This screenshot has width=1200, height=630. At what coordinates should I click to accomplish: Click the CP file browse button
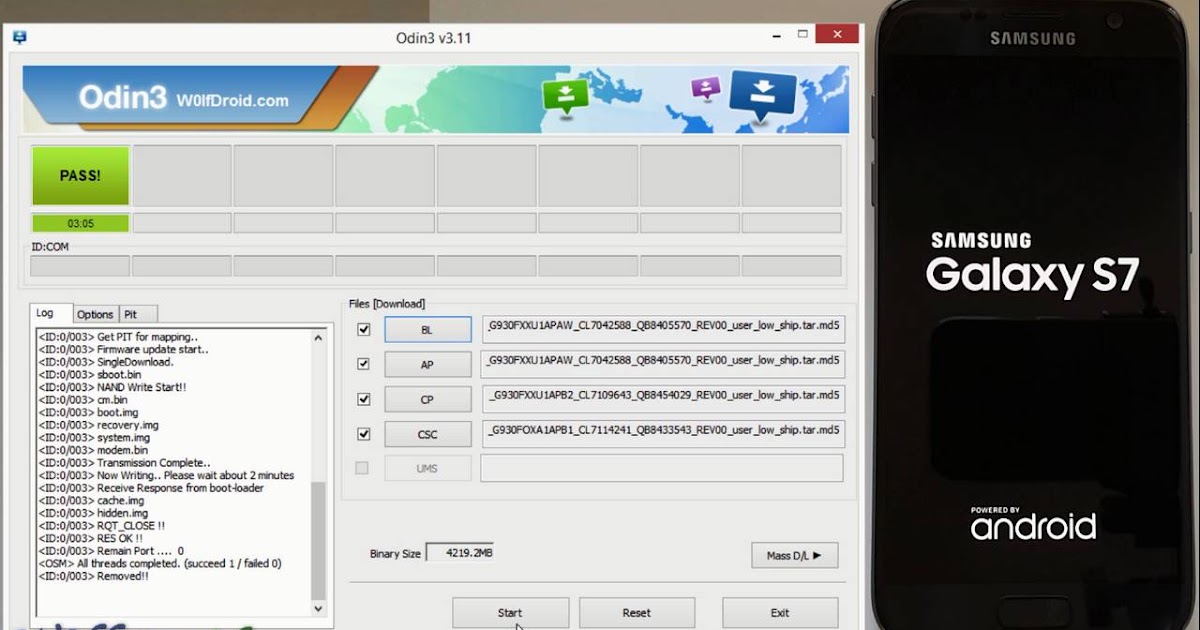pyautogui.click(x=427, y=400)
